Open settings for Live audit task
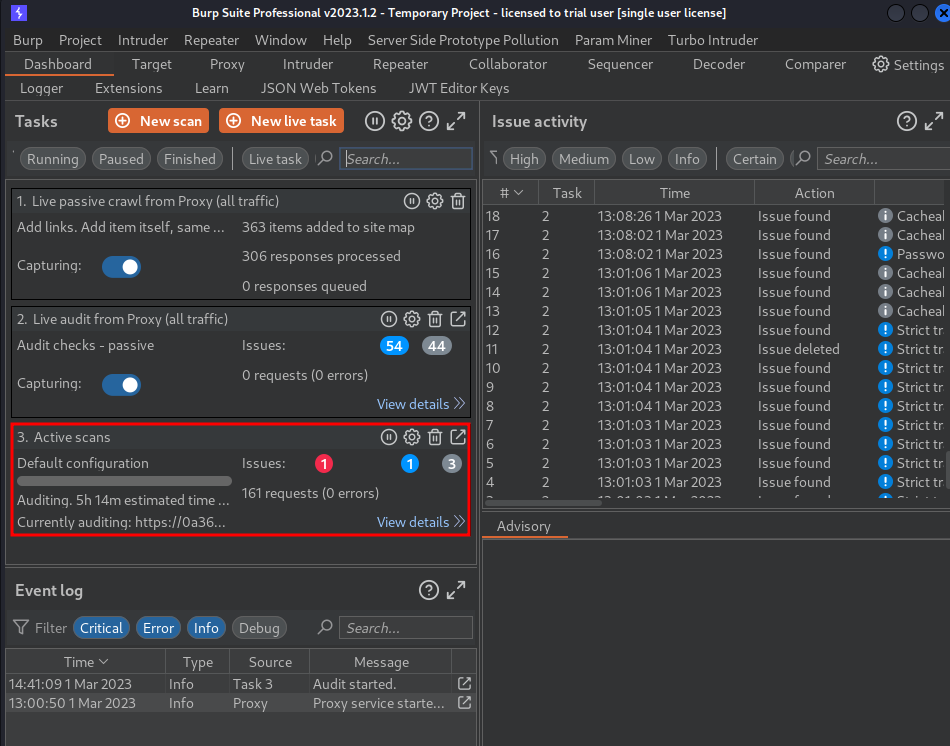 (x=412, y=319)
